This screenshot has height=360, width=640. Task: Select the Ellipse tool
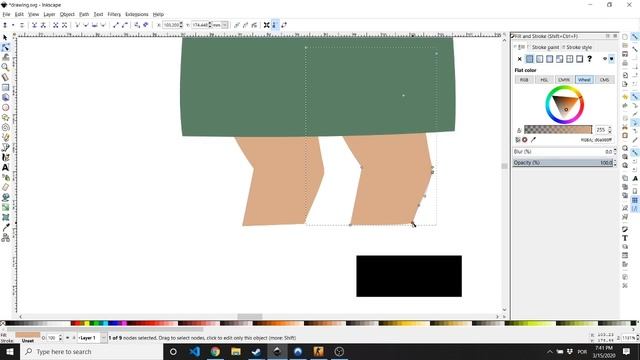pos(5,107)
